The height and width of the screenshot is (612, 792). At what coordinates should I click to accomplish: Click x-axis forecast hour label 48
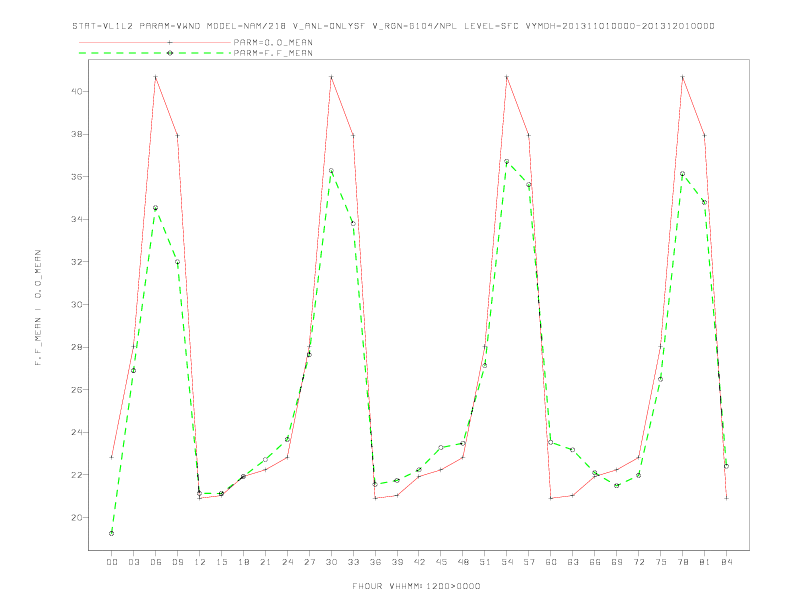tap(463, 562)
